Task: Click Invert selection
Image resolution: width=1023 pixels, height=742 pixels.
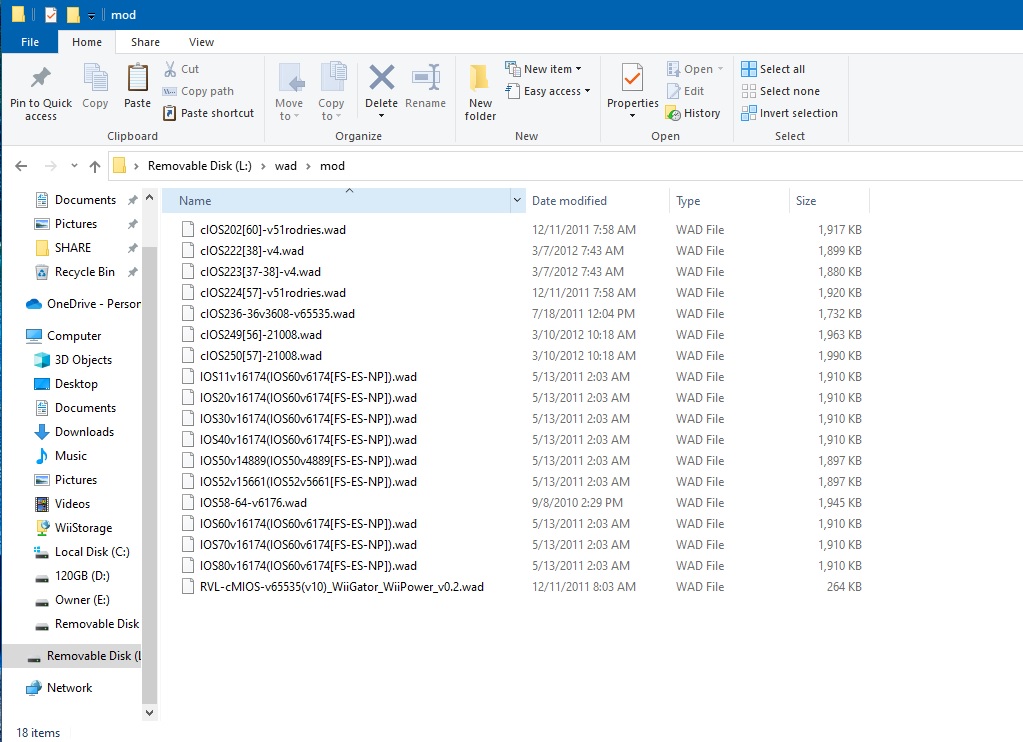Action: point(789,113)
